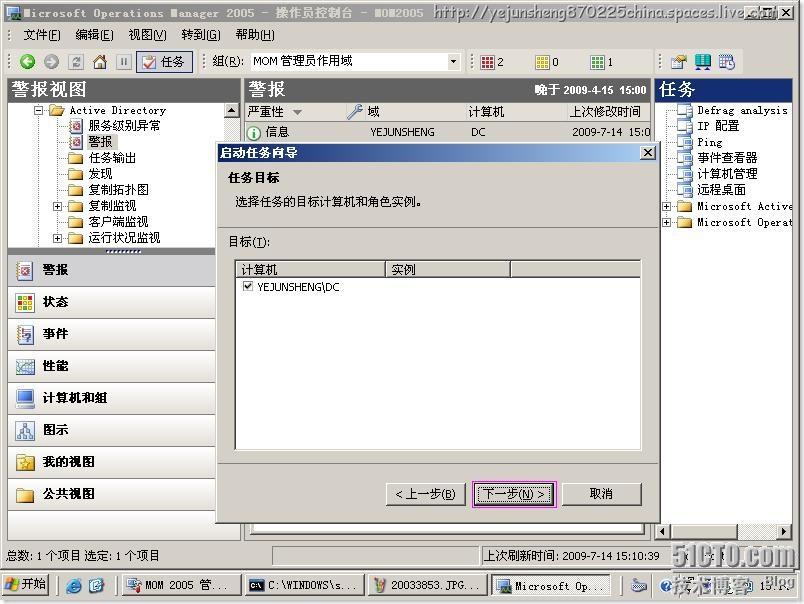Click the 计算机 column header in wizard
The image size is (804, 604).
[310, 270]
